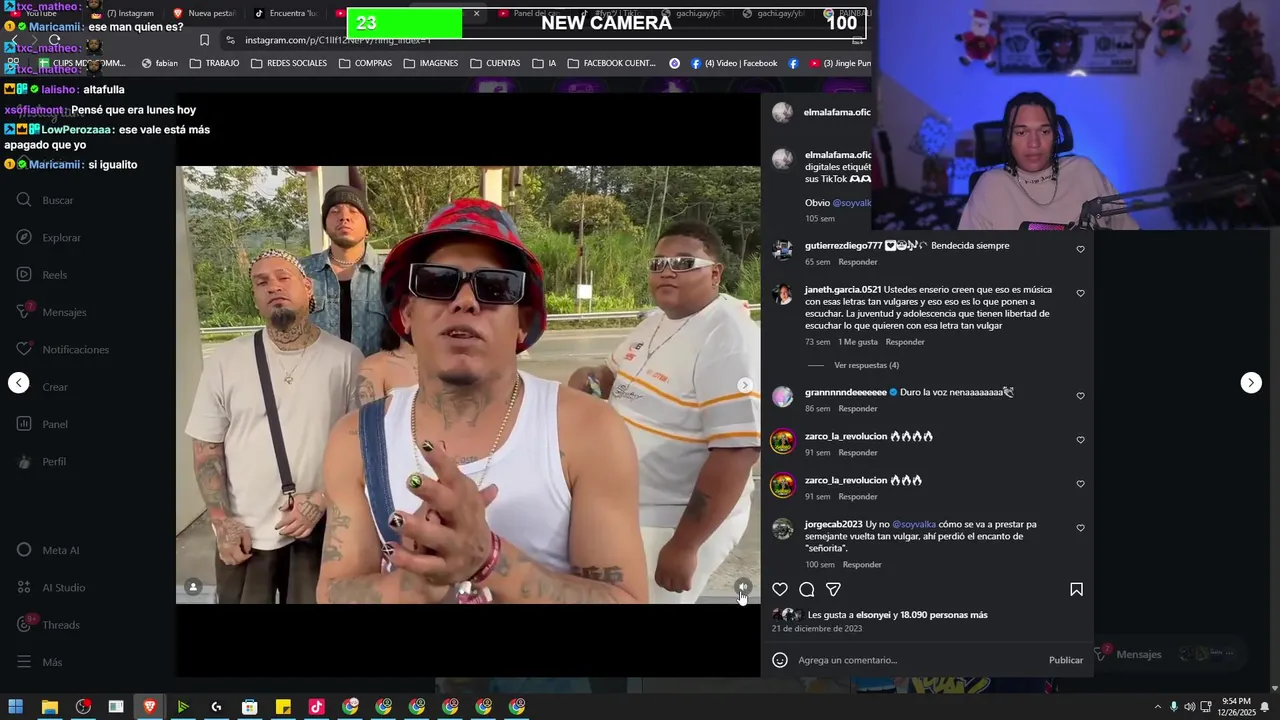This screenshot has height=720, width=1280.
Task: Expand Ver respuestas (4) replies
Action: coord(866,365)
